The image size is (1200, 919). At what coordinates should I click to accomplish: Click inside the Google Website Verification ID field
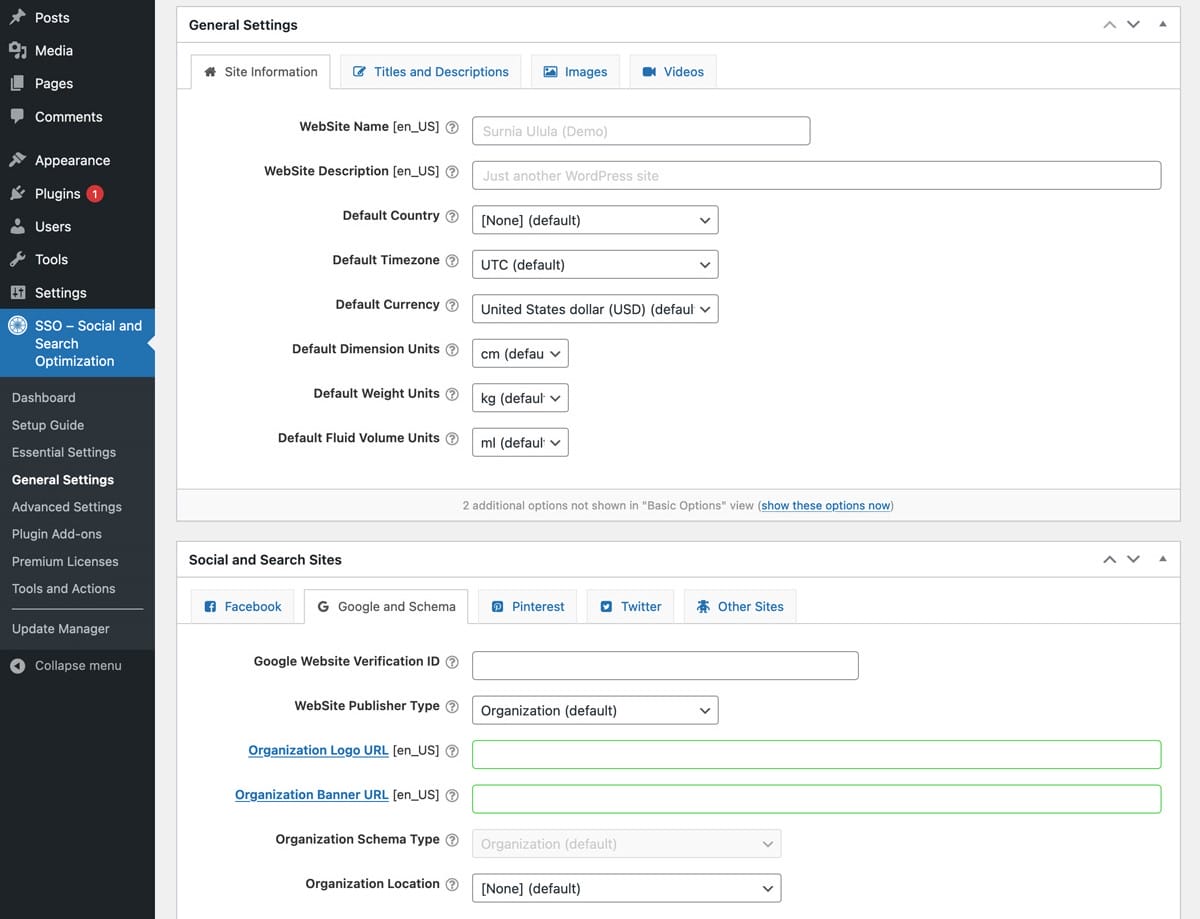[665, 665]
